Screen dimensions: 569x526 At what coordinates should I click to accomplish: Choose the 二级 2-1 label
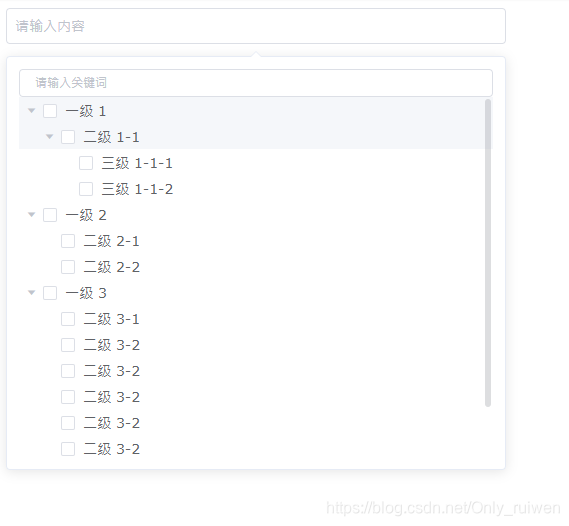point(112,241)
